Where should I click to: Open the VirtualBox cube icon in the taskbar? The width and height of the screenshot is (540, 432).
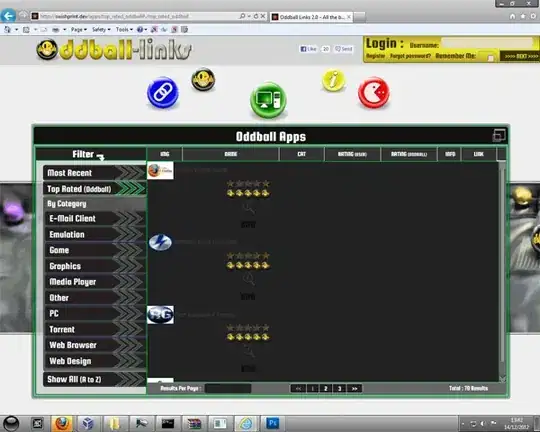point(88,423)
